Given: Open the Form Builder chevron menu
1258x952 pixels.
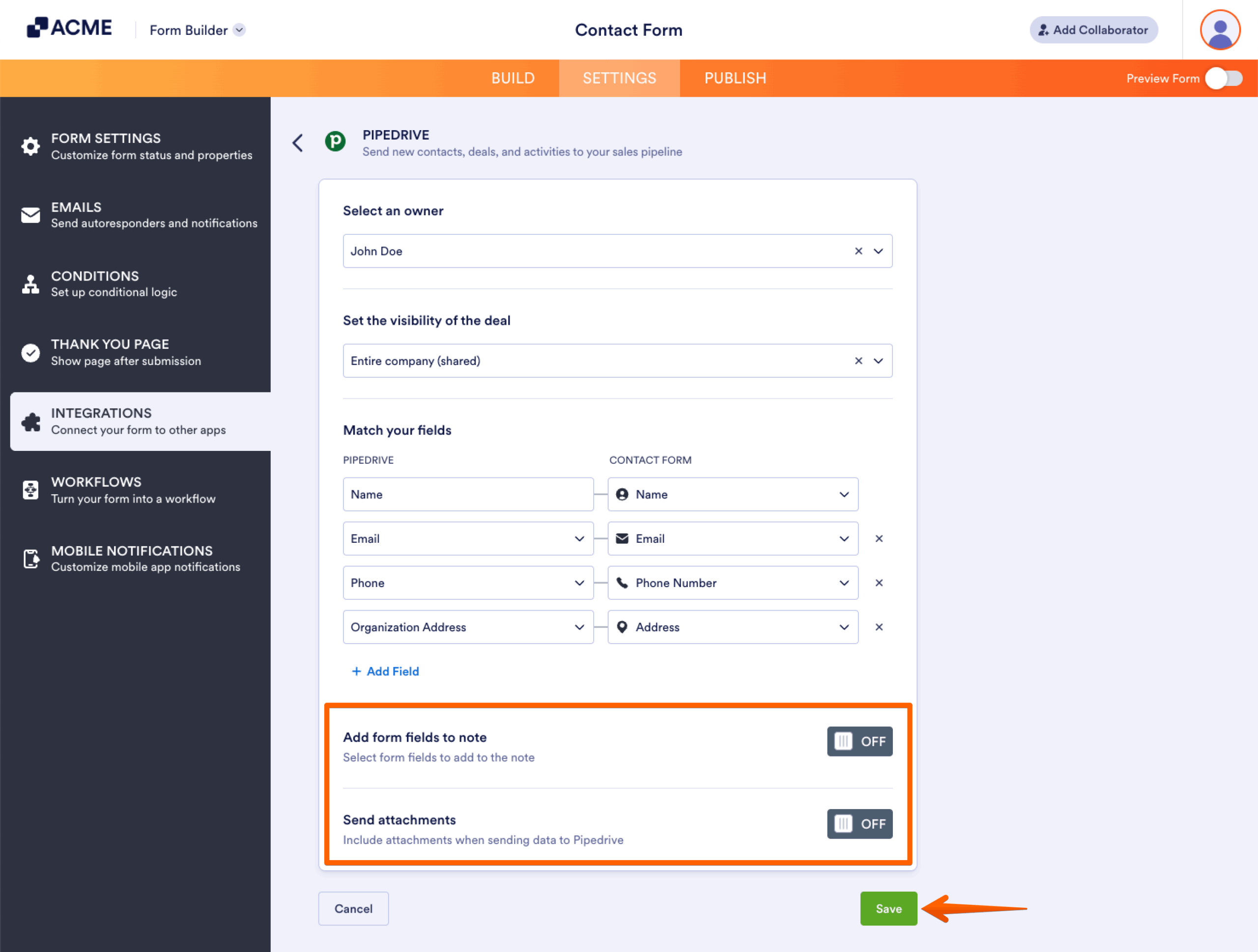Looking at the screenshot, I should tap(239, 30).
